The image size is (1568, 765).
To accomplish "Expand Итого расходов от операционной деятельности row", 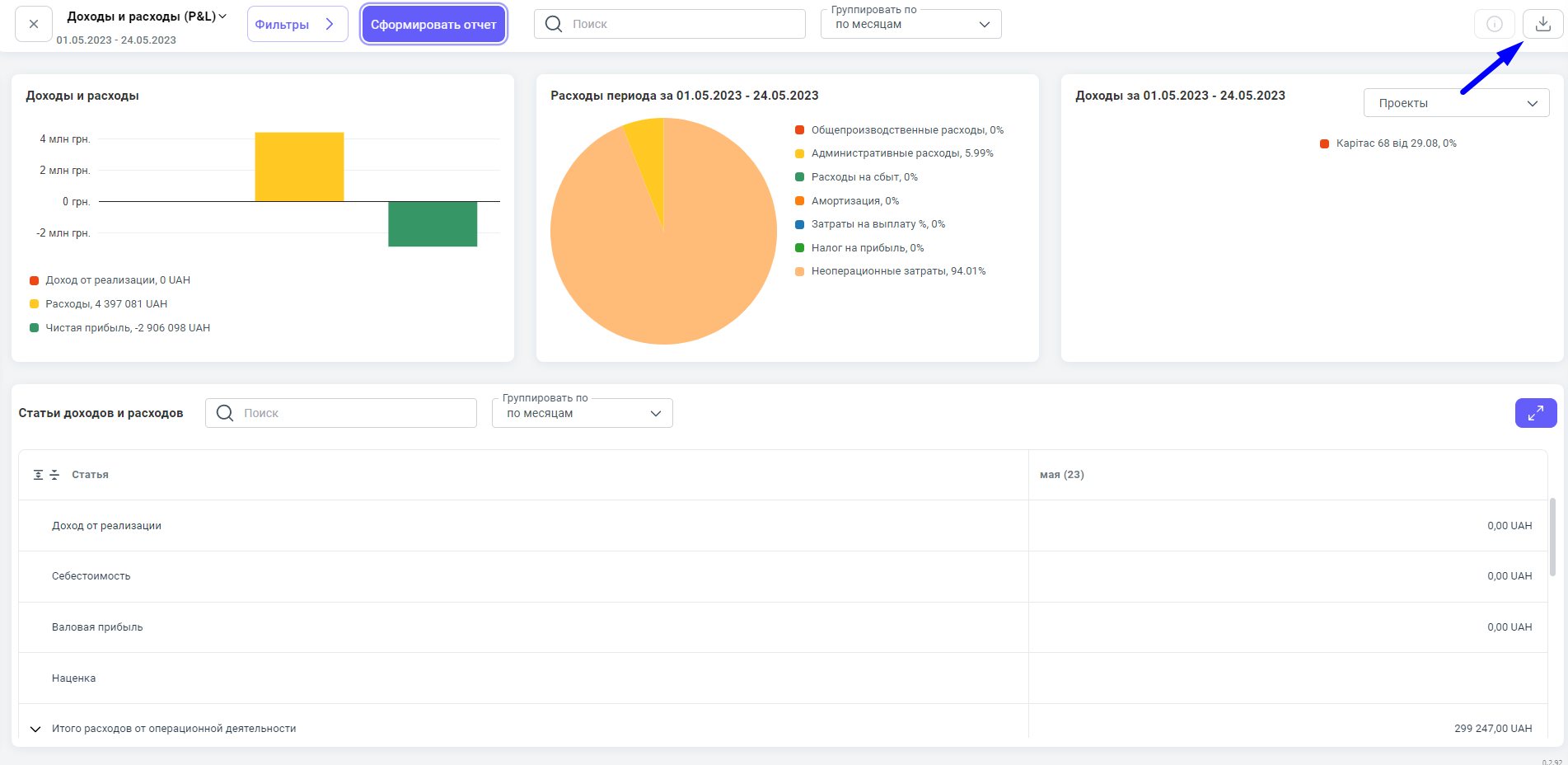I will [35, 729].
